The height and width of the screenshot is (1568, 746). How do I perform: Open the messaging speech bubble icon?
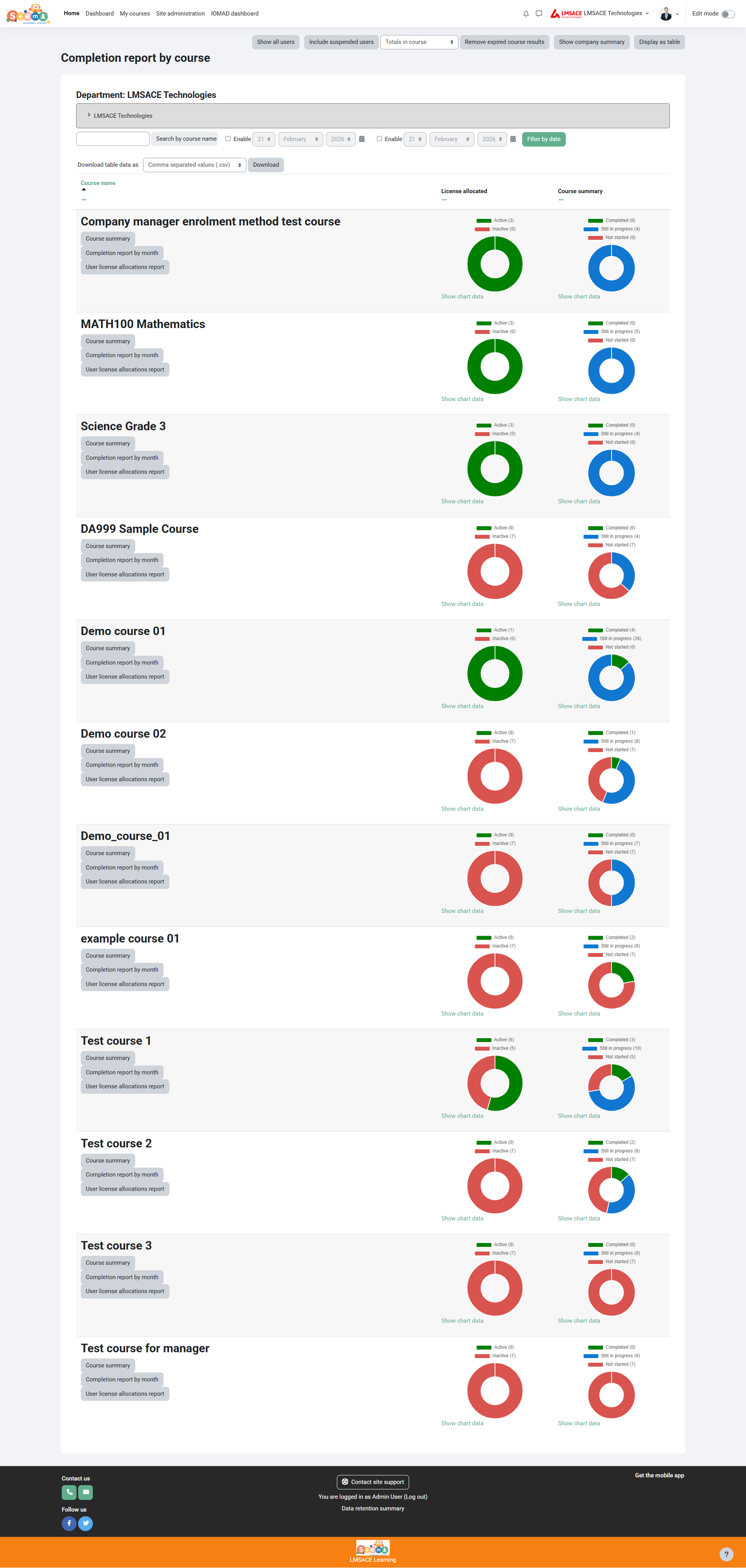click(x=539, y=13)
